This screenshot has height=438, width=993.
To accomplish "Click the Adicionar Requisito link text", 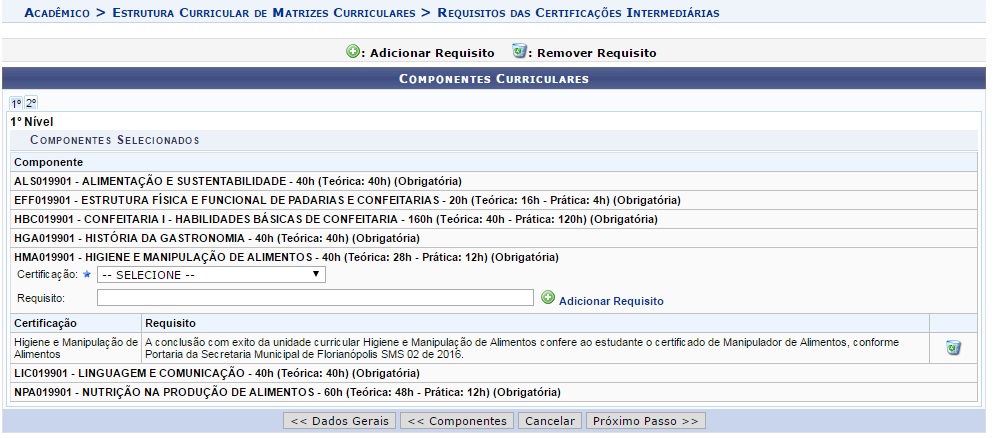I will pyautogui.click(x=610, y=301).
